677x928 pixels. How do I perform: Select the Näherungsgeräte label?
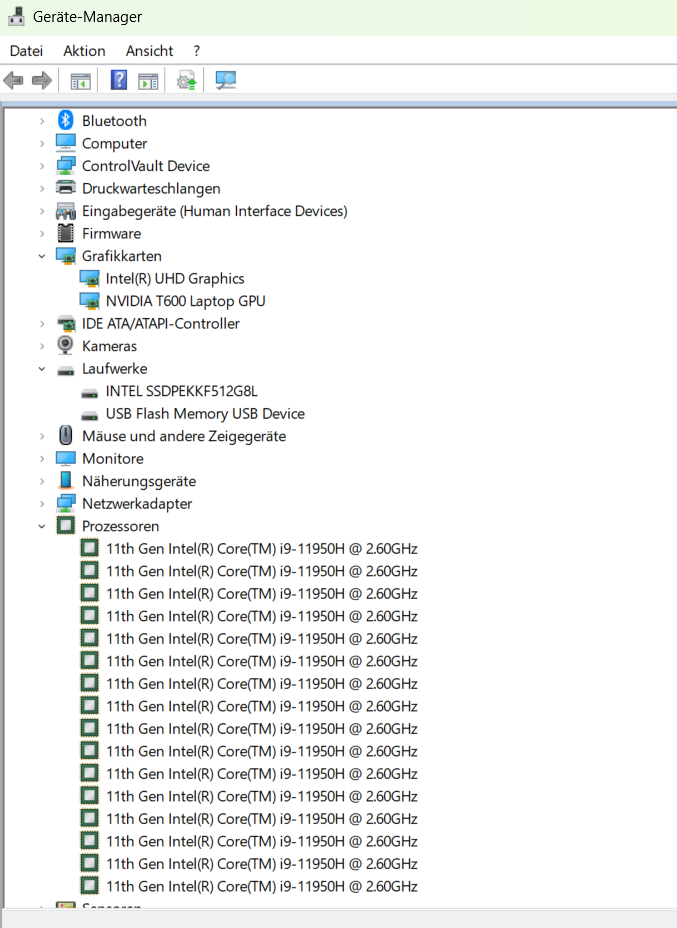click(x=138, y=481)
